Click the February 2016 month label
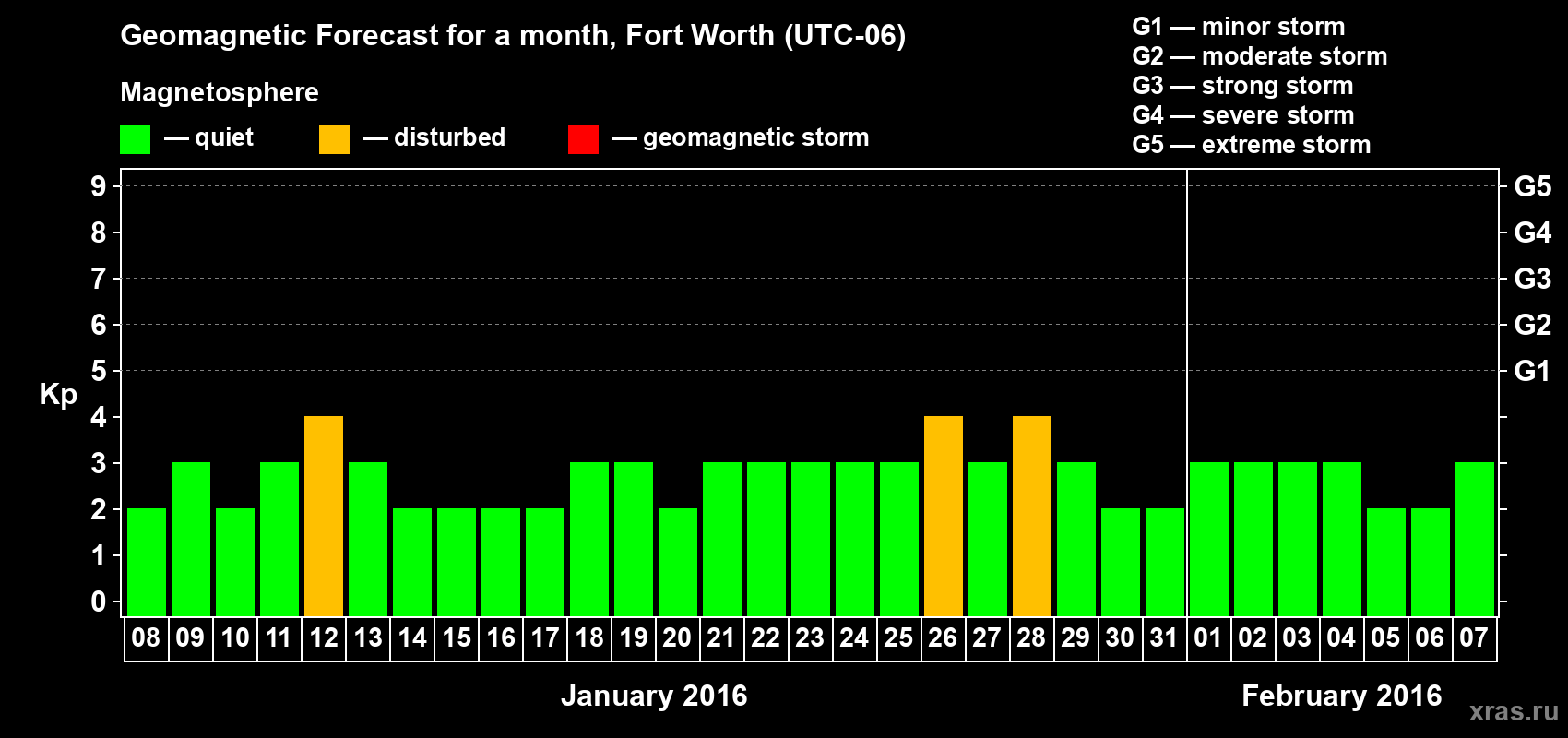The image size is (1568, 738). point(1342,696)
